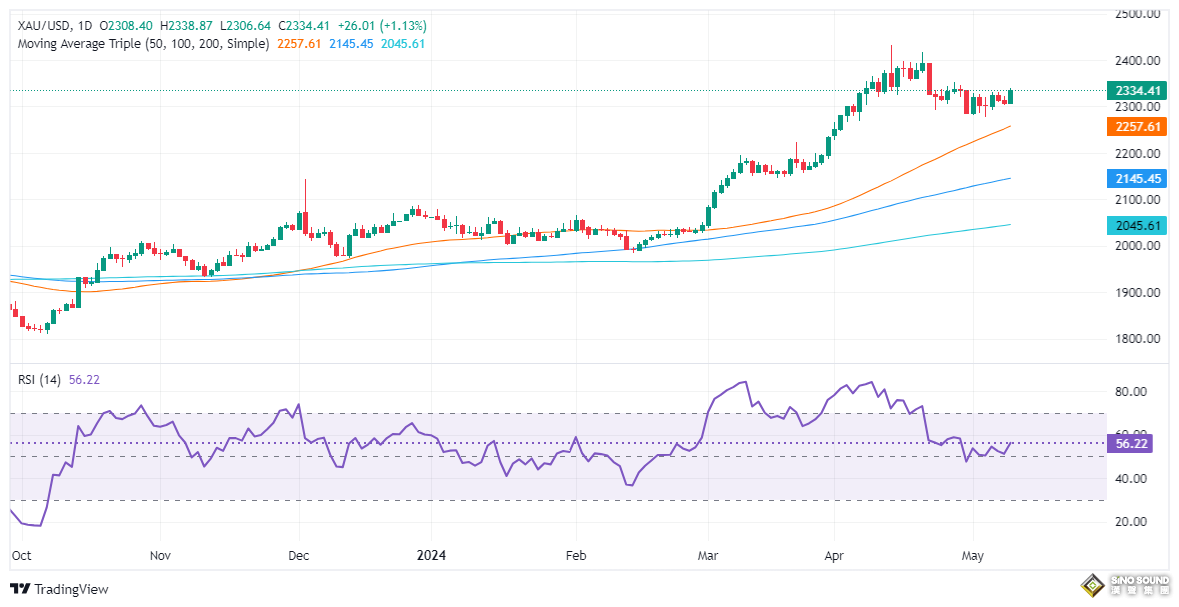This screenshot has height=607, width=1179.
Task: Click the Dec label on time axis
Action: [298, 552]
